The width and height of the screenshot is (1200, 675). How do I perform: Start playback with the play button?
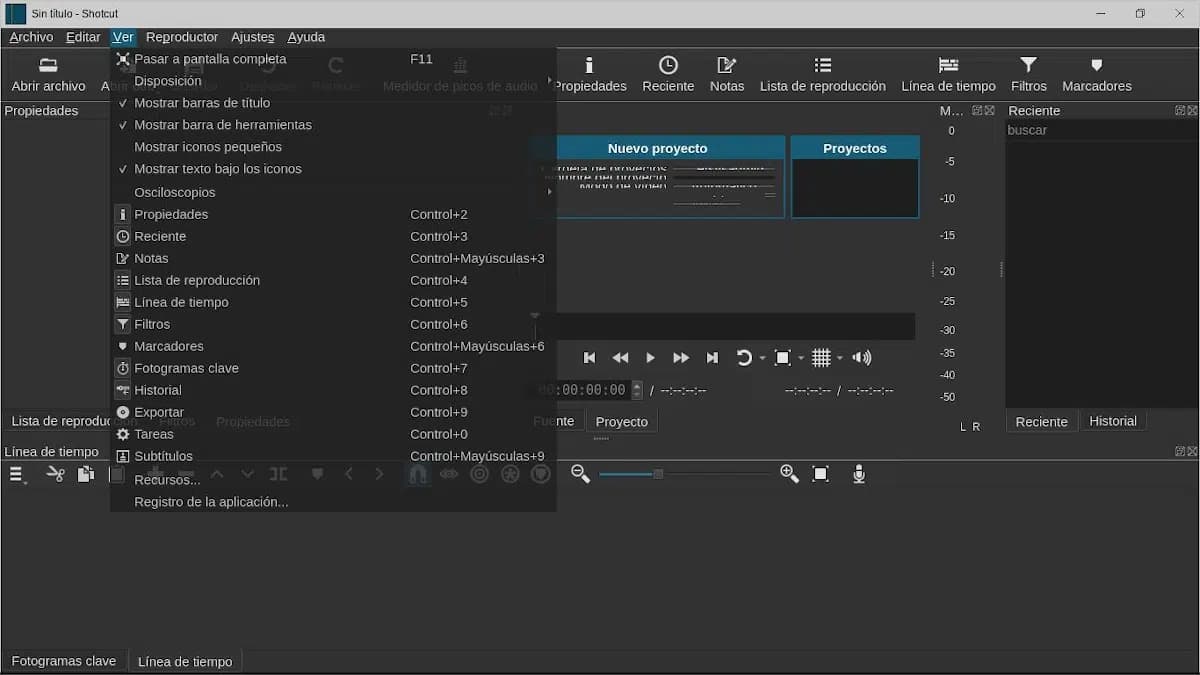click(651, 358)
